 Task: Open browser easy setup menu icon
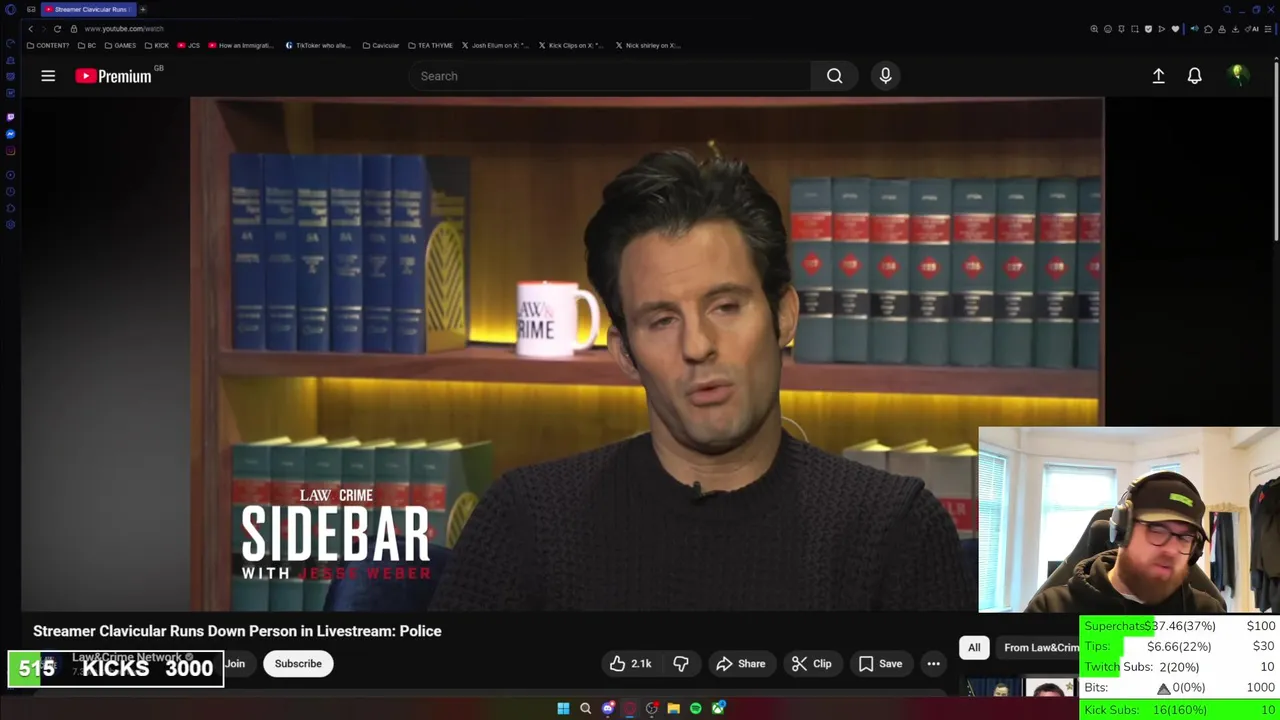point(1267,29)
